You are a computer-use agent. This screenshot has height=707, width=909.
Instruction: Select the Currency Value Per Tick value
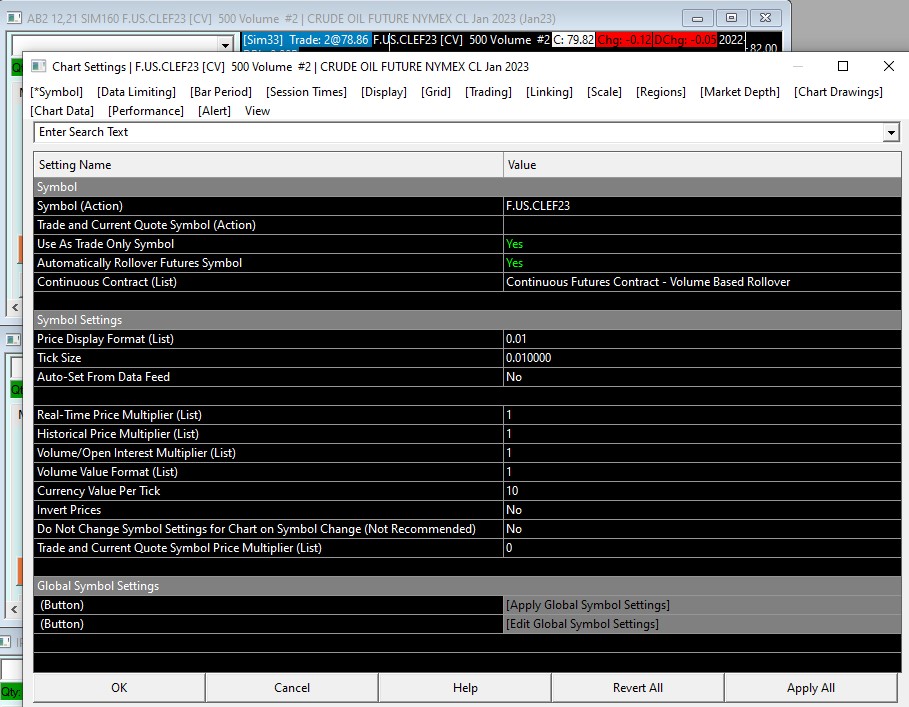click(x=512, y=491)
